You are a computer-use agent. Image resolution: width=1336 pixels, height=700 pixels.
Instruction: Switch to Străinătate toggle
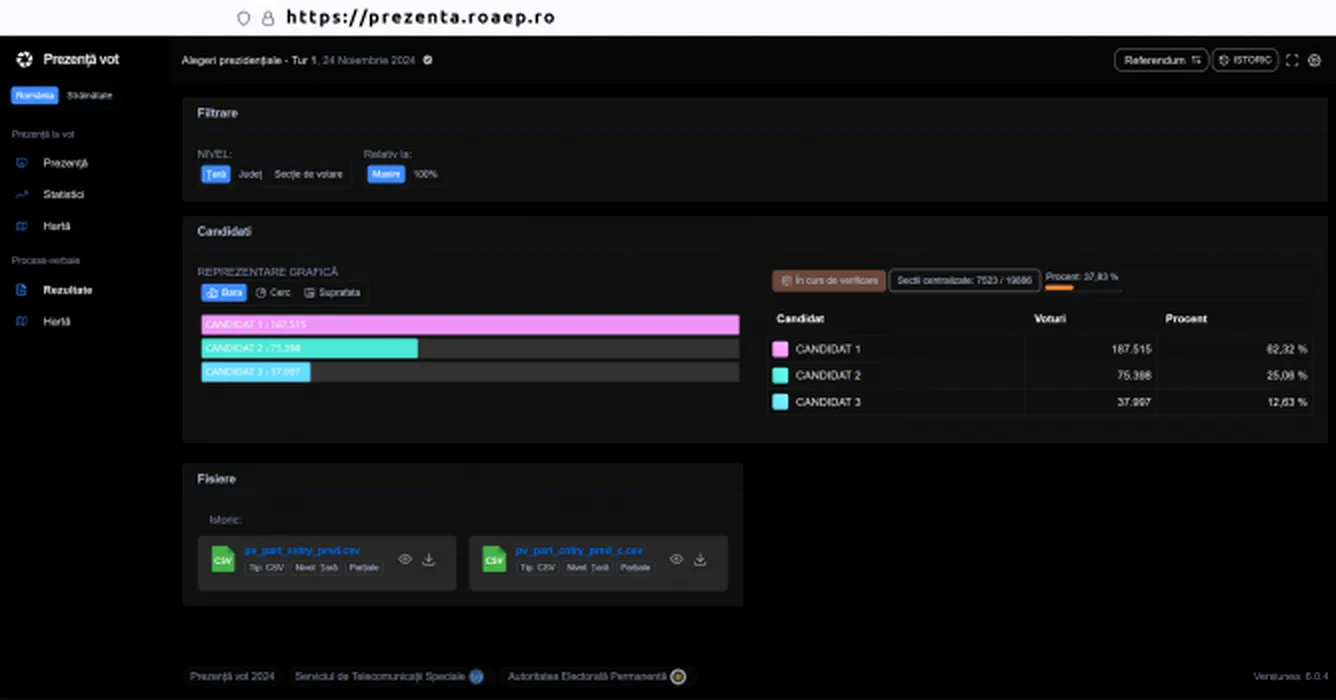[x=90, y=95]
